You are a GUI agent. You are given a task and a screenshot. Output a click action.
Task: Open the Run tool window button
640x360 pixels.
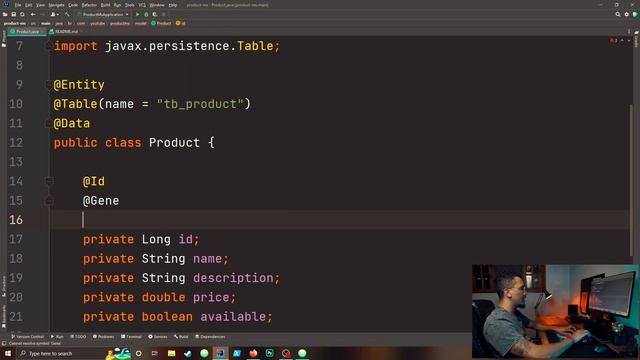pos(57,337)
